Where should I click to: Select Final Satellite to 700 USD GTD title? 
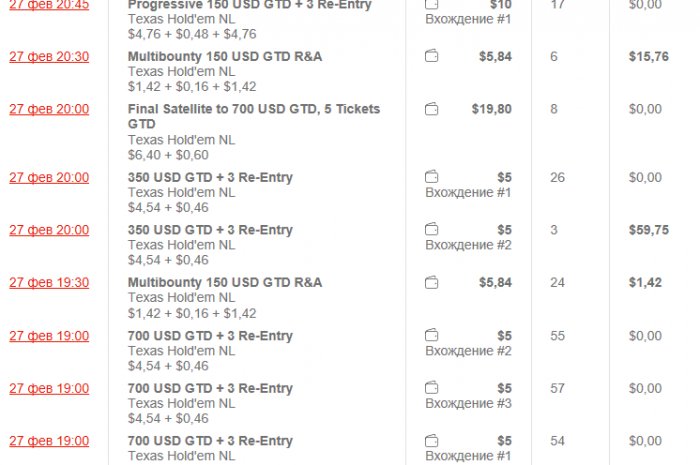(253, 109)
